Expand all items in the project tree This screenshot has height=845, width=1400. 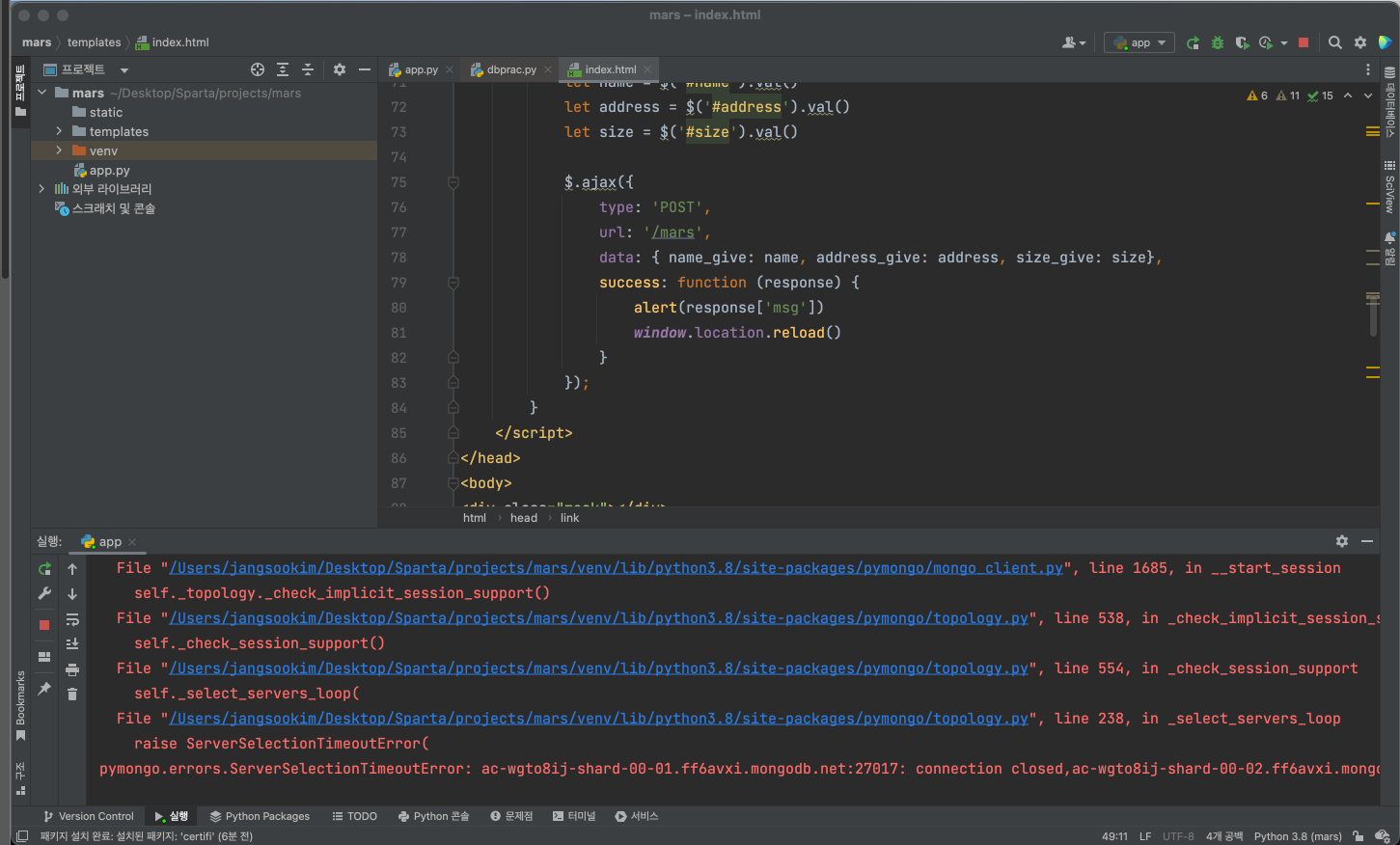click(x=283, y=69)
